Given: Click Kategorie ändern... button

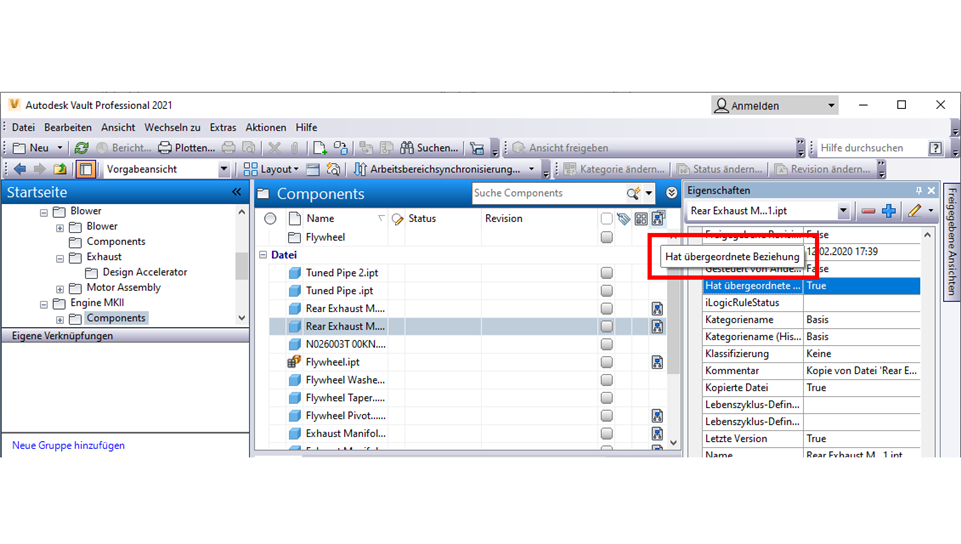Looking at the screenshot, I should pos(615,169).
